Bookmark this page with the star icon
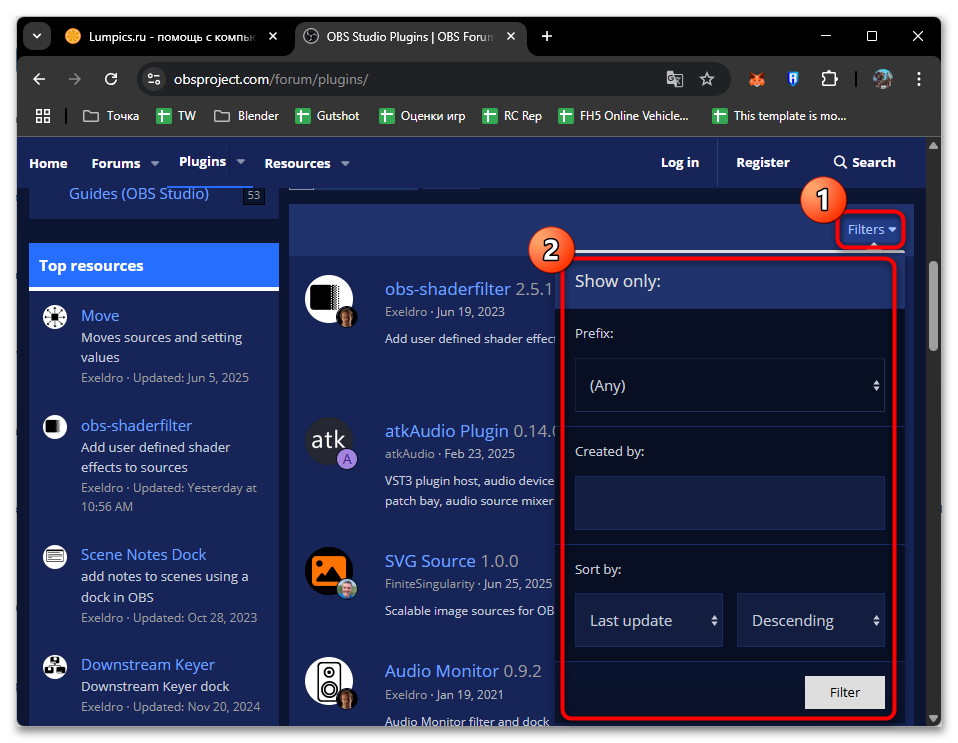Screen dimensions: 958x743 click(x=707, y=79)
